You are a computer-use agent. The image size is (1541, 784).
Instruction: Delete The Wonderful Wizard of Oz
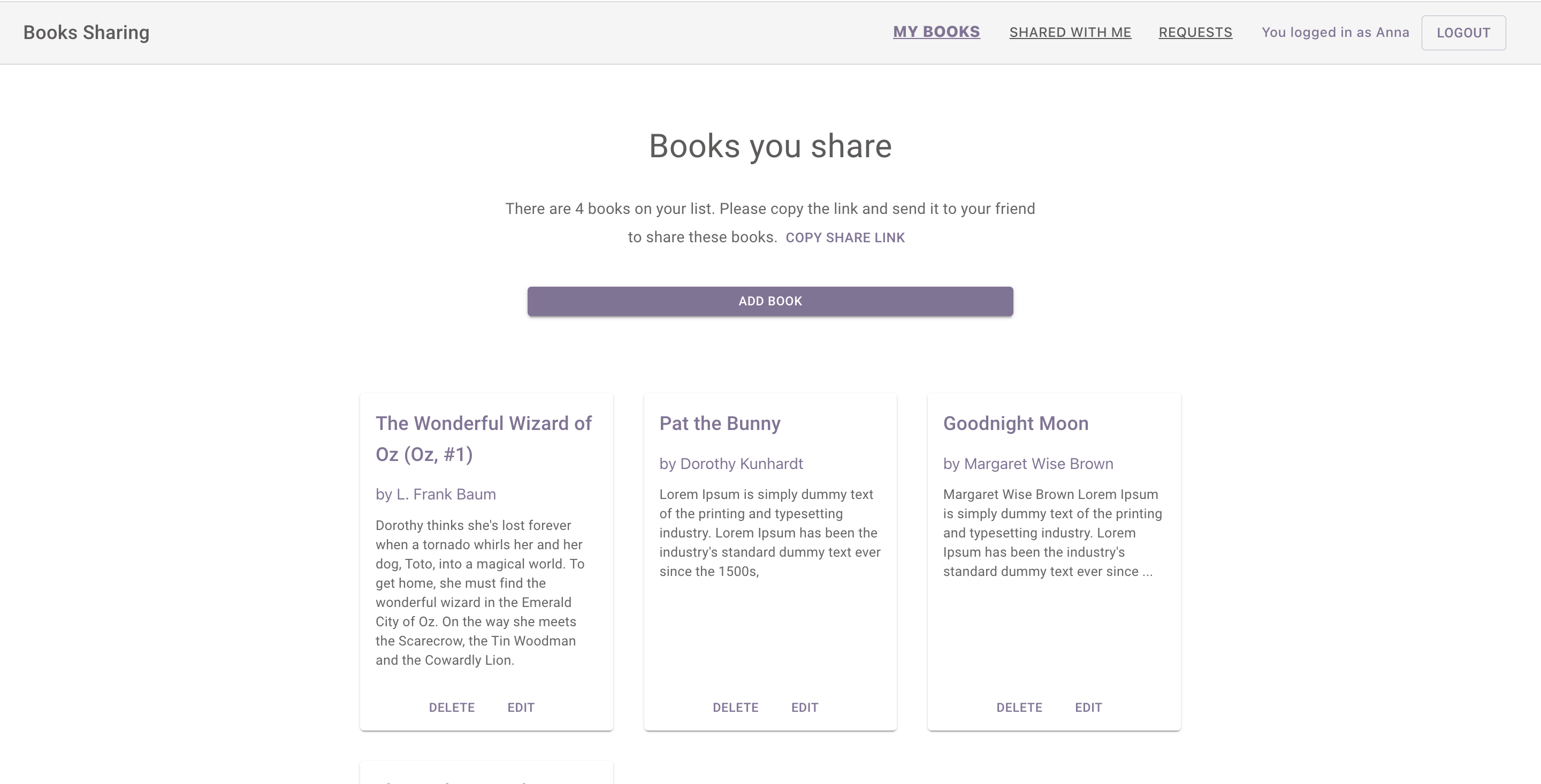click(451, 708)
